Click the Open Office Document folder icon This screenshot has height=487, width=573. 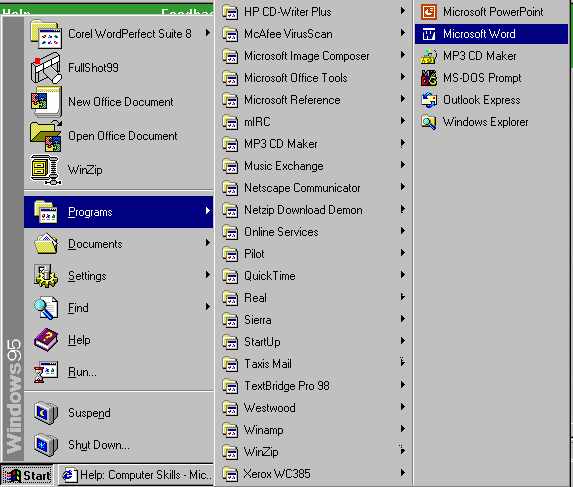(x=46, y=136)
